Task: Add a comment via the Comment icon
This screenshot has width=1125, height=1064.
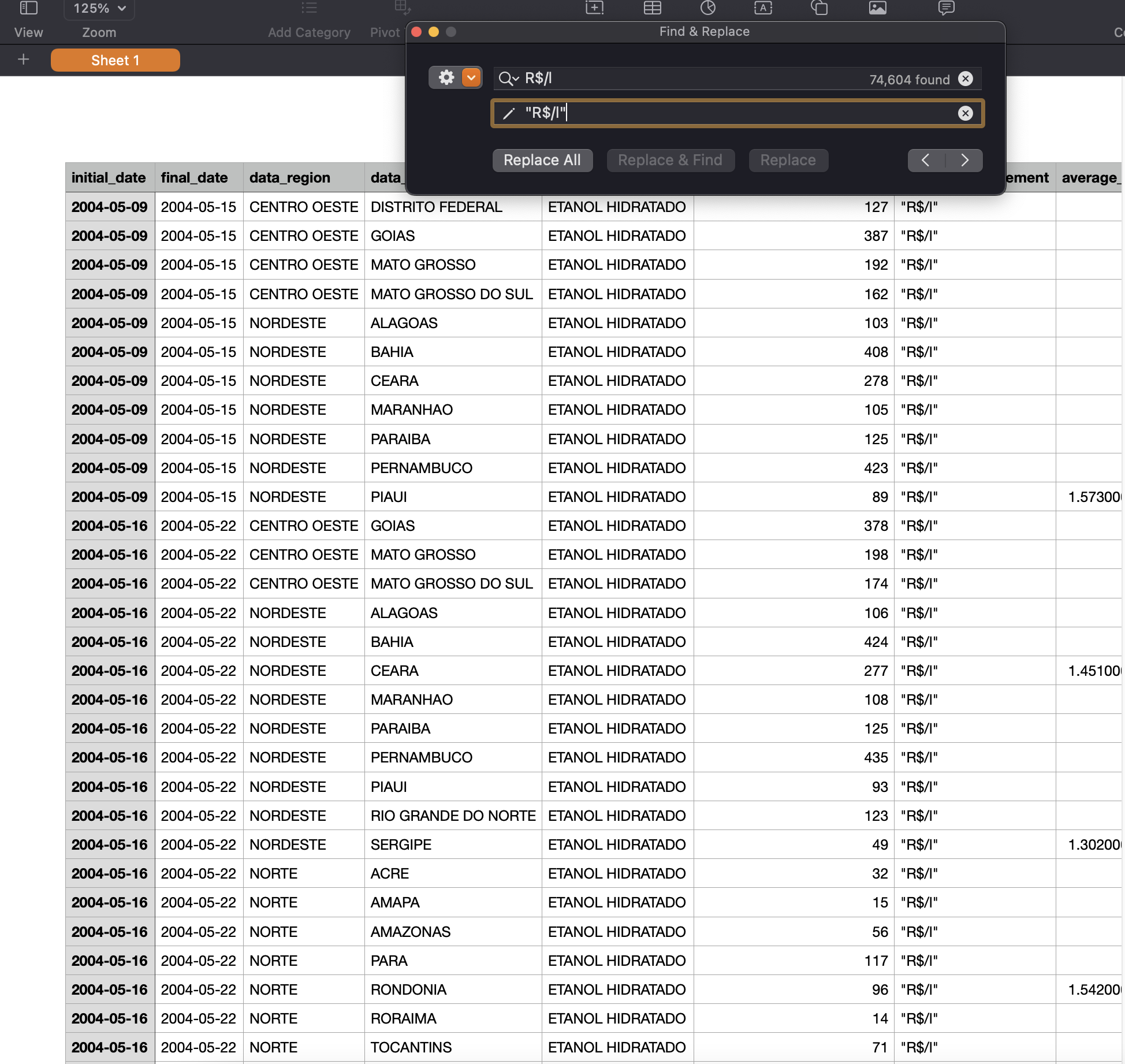Action: coord(947,9)
